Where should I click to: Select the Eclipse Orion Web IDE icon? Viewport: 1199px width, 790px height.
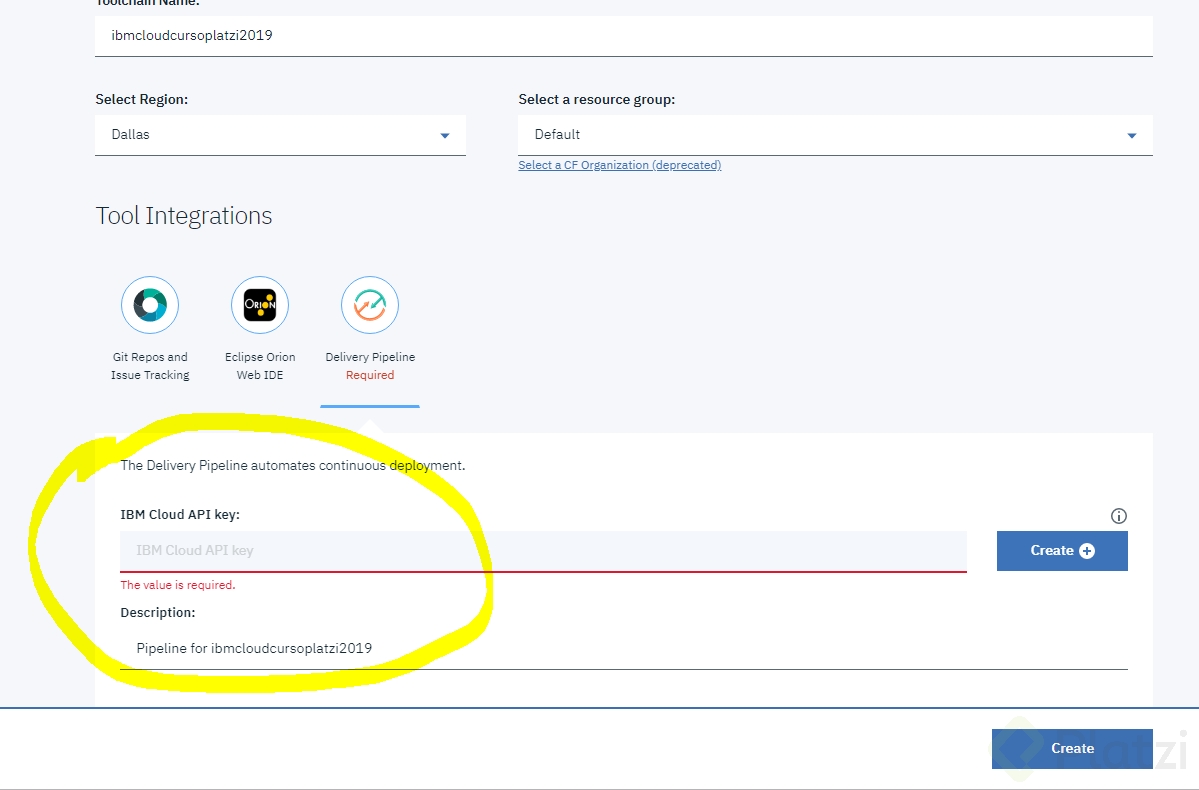(260, 305)
